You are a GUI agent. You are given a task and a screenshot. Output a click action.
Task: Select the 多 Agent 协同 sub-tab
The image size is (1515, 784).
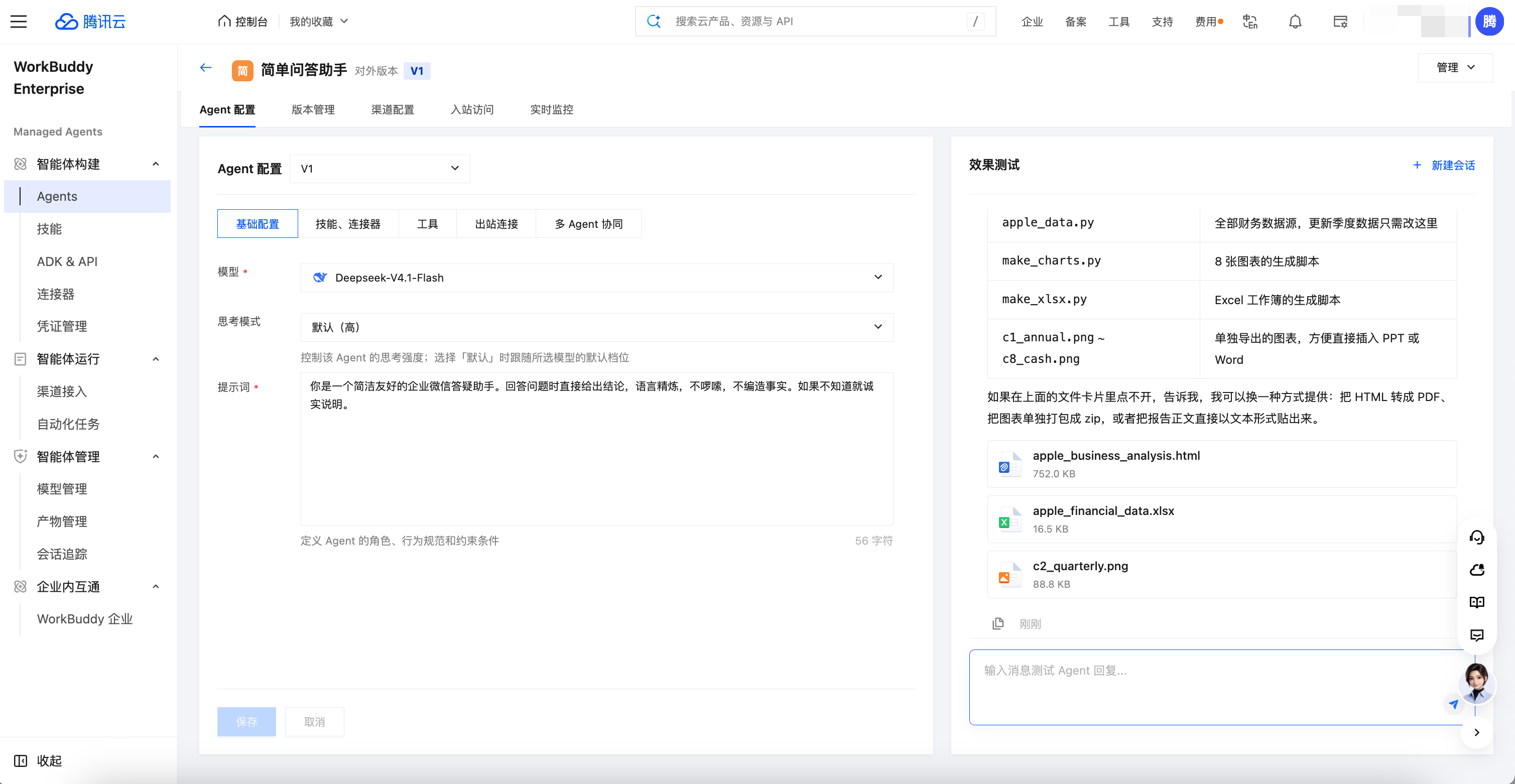(588, 224)
